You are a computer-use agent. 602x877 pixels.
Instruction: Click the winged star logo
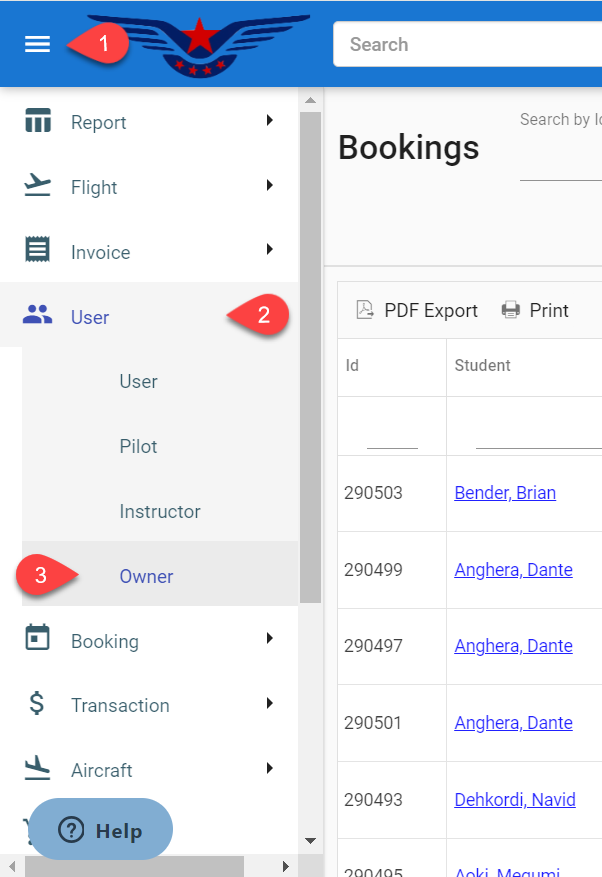(x=199, y=45)
